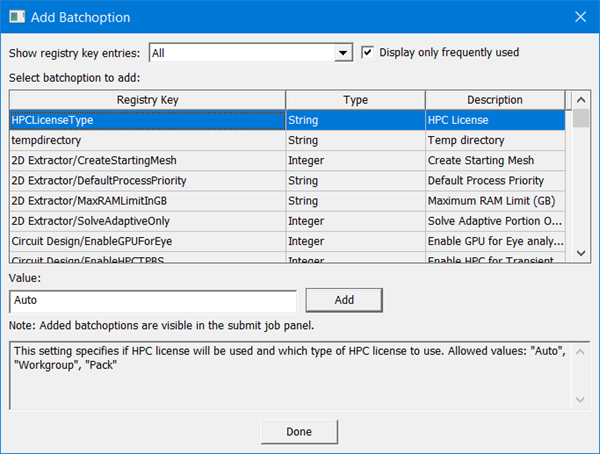Click the Add Batchoption window icon
The height and width of the screenshot is (454, 600).
pos(17,17)
